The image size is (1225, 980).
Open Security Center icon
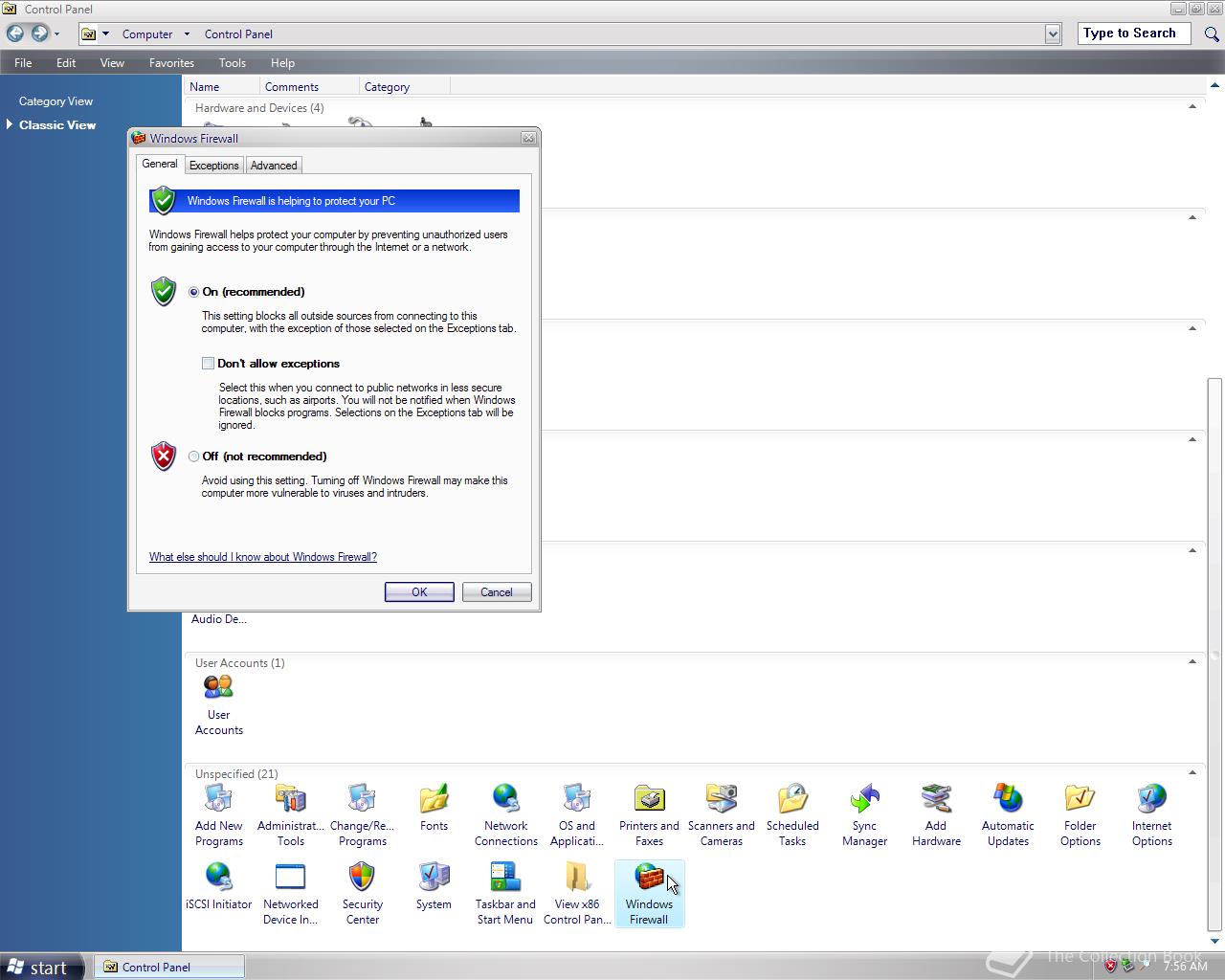(362, 894)
